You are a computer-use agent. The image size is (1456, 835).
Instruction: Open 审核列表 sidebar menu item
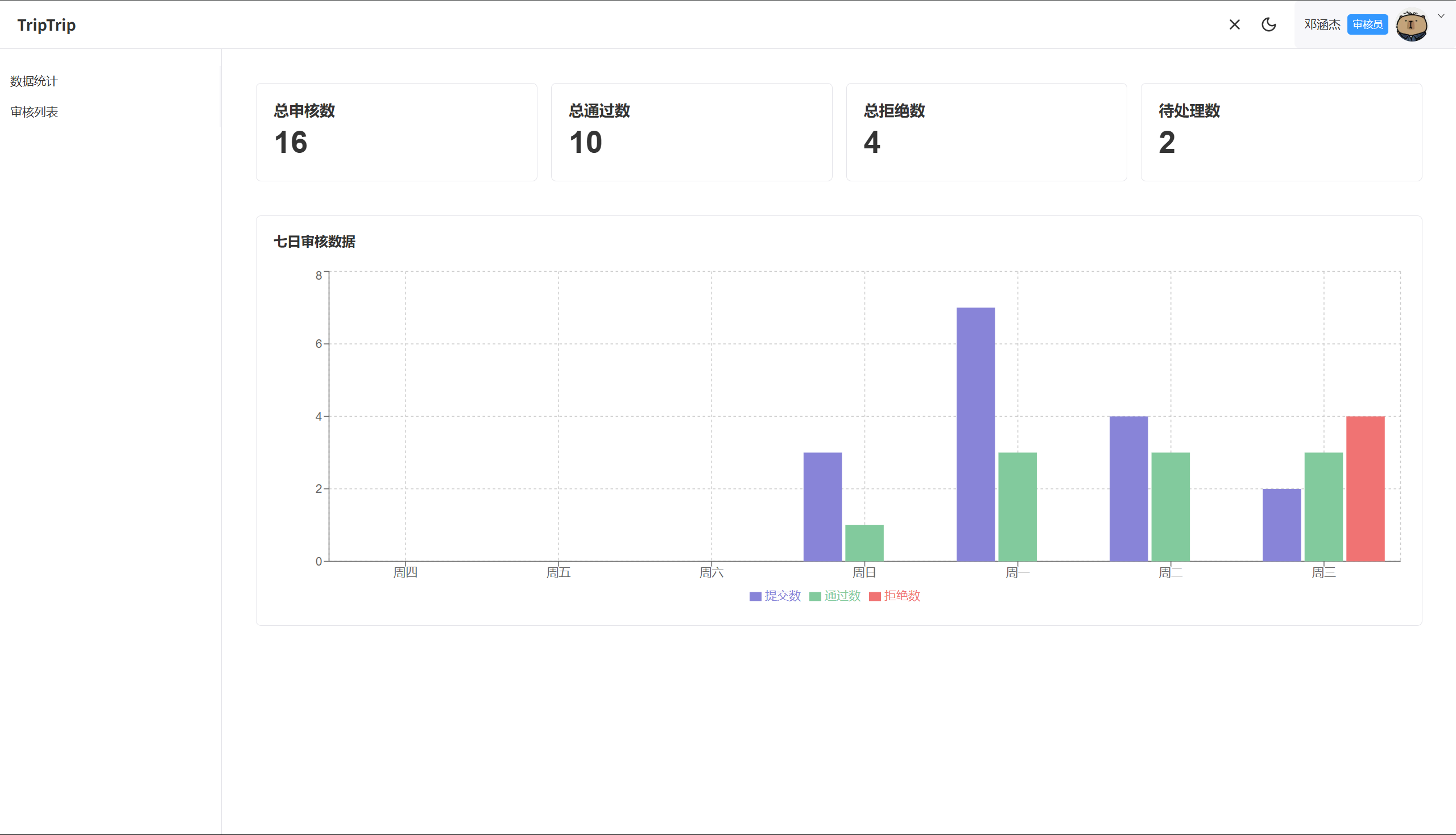click(x=34, y=112)
